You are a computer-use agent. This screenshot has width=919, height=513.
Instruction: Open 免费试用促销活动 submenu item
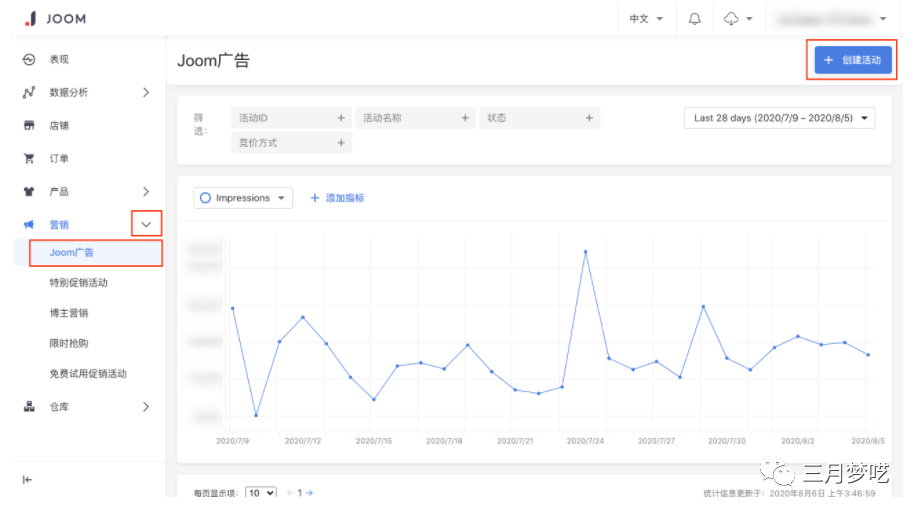point(88,373)
